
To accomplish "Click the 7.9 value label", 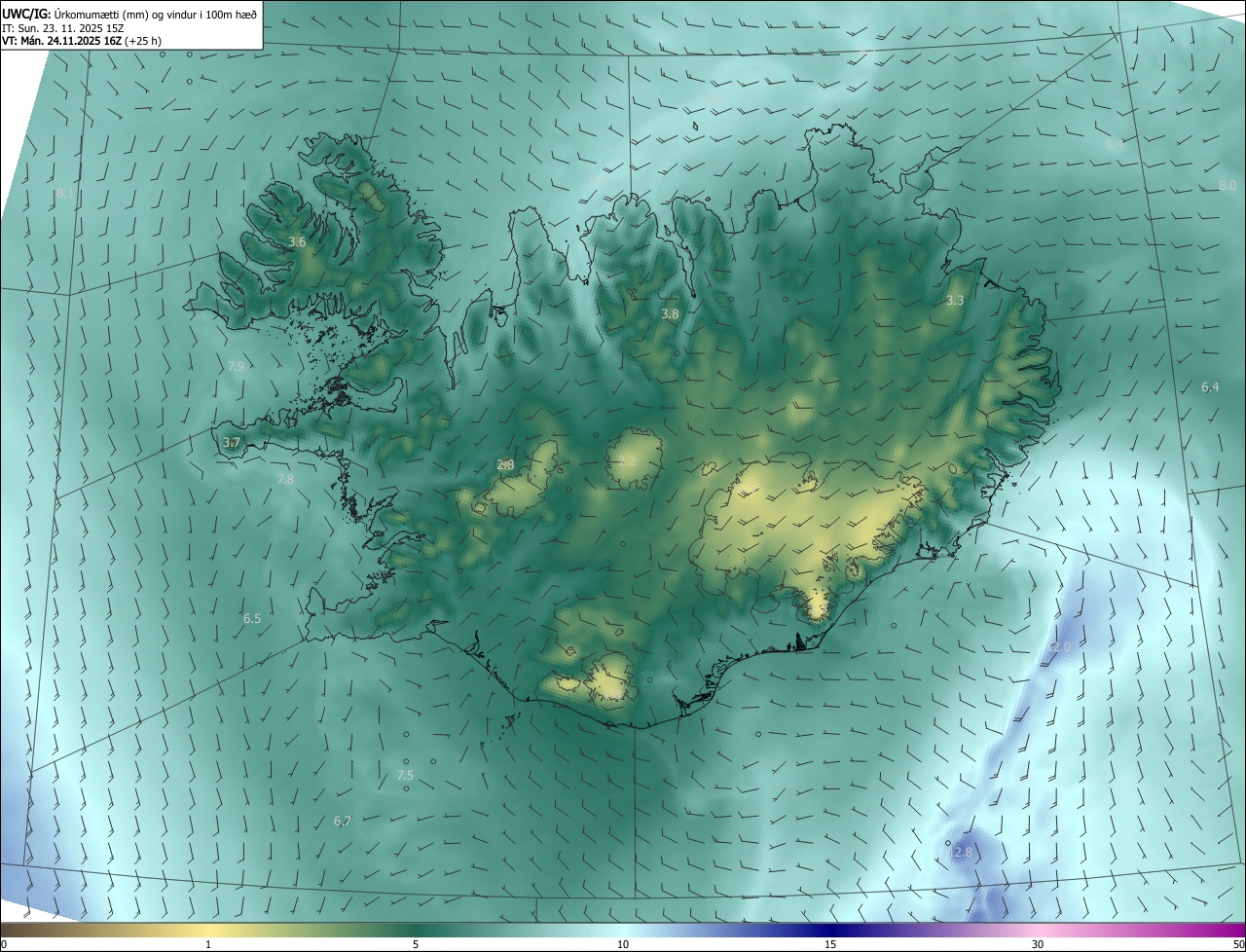I will [236, 366].
